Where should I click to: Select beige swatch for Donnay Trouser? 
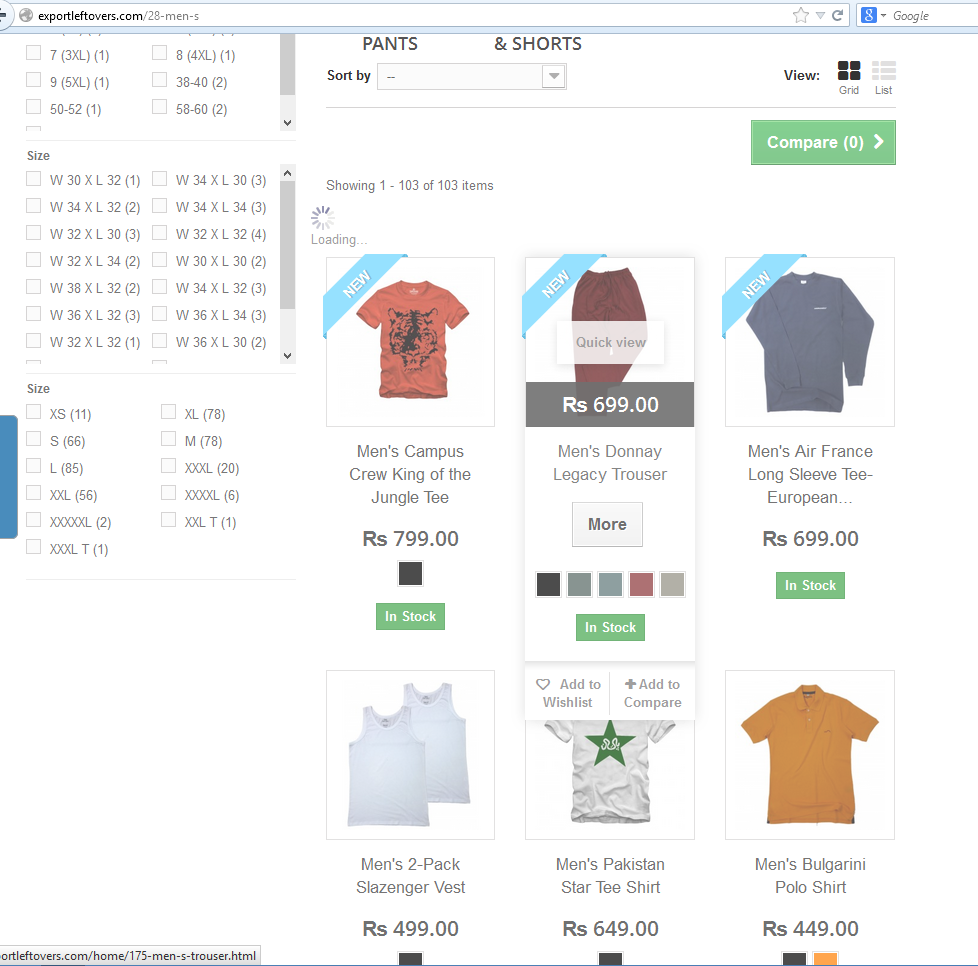coord(672,584)
